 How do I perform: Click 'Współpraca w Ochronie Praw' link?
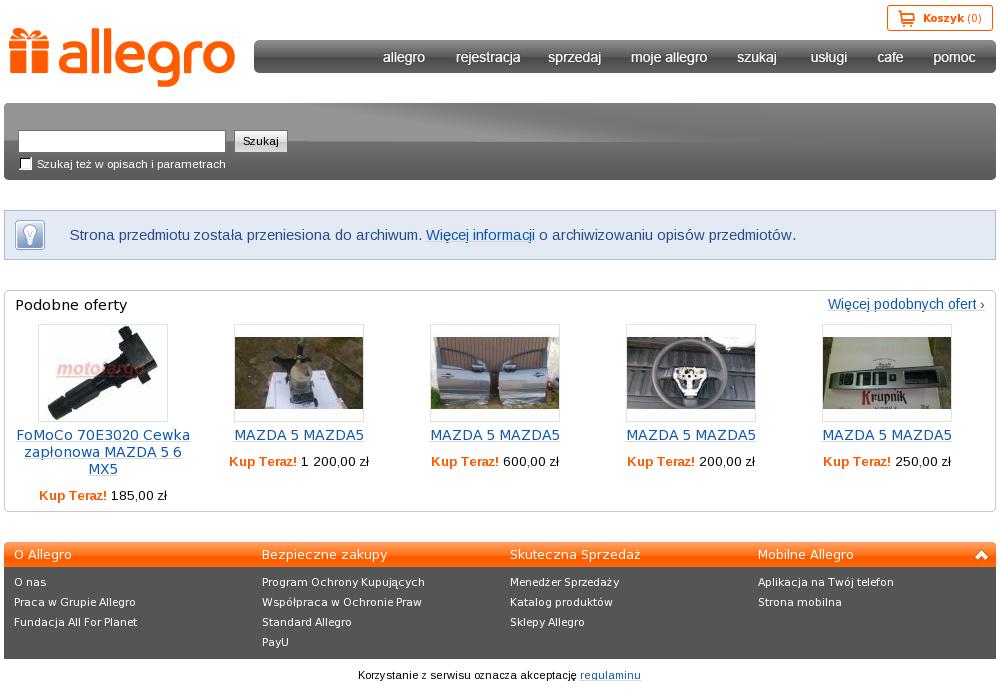pos(342,602)
